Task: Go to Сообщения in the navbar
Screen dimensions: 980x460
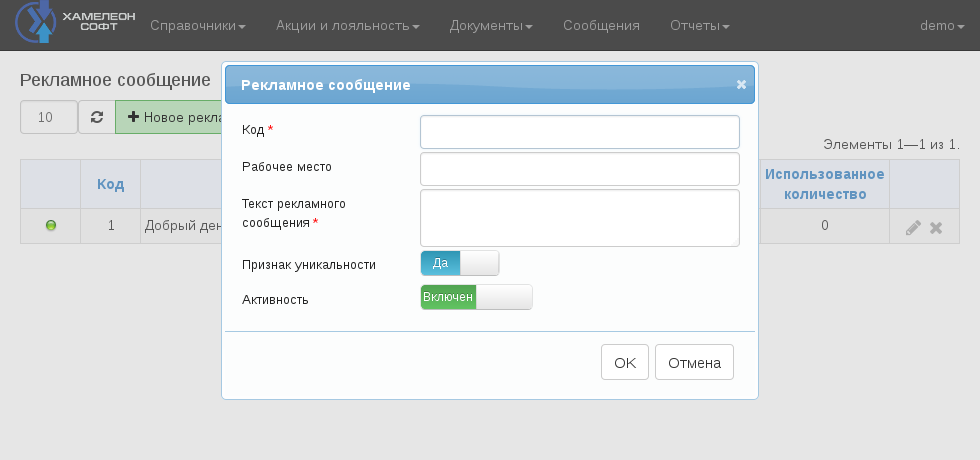Action: point(601,26)
